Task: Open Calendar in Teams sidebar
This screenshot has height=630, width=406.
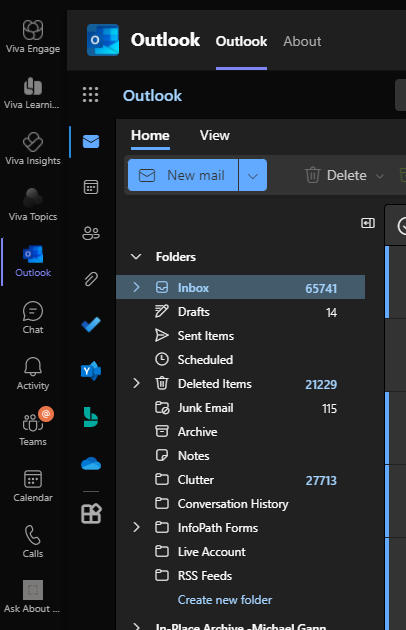Action: pos(33,486)
